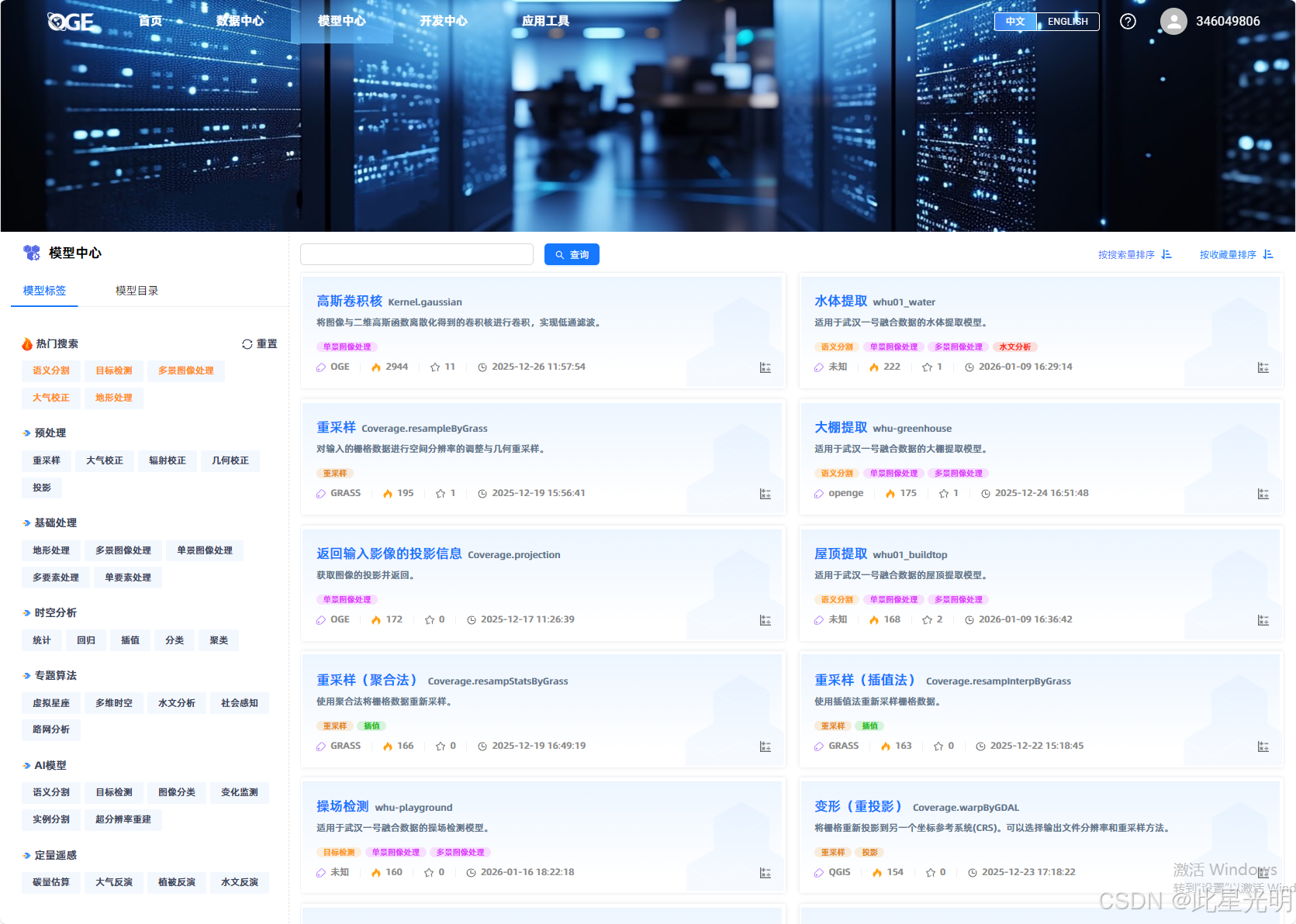Toggle the 语义分割 hot search tag

click(50, 371)
